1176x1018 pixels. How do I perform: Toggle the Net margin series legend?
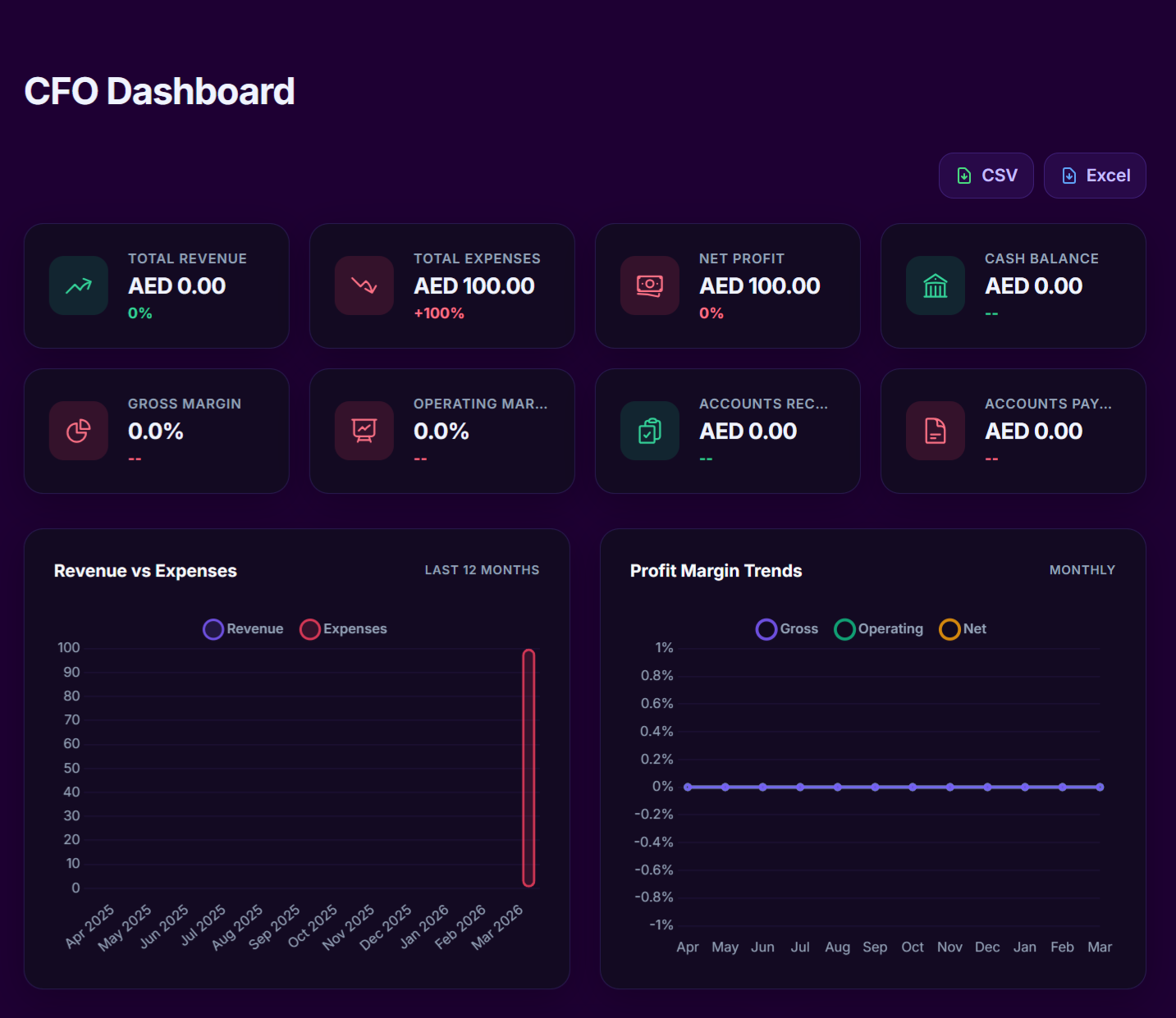(963, 628)
